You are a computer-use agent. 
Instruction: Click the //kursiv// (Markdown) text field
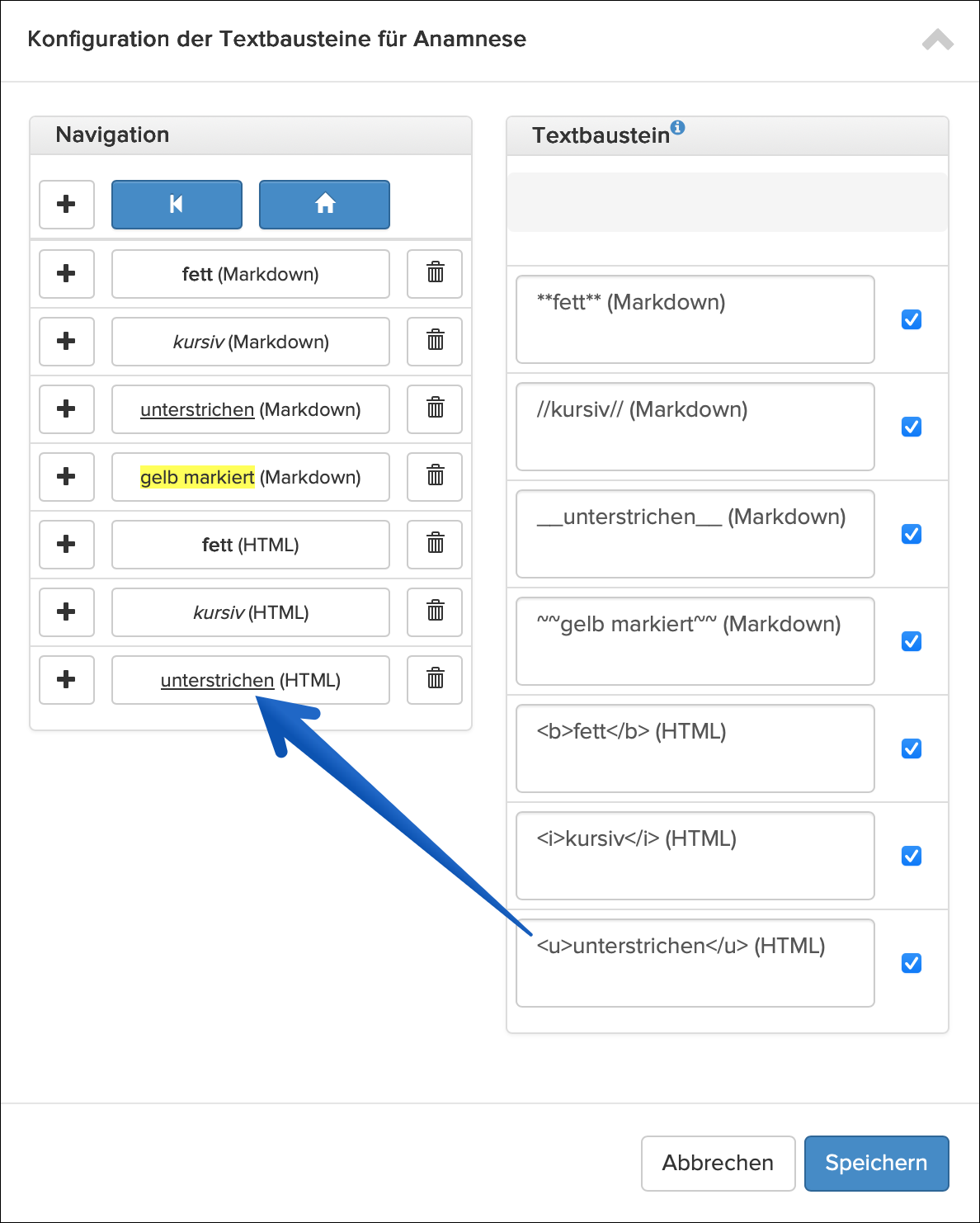[x=695, y=427]
